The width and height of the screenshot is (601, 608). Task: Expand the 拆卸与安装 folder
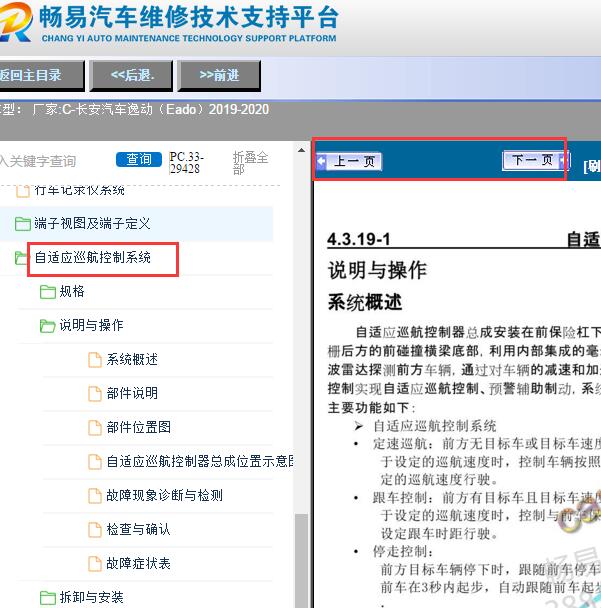(x=91, y=597)
